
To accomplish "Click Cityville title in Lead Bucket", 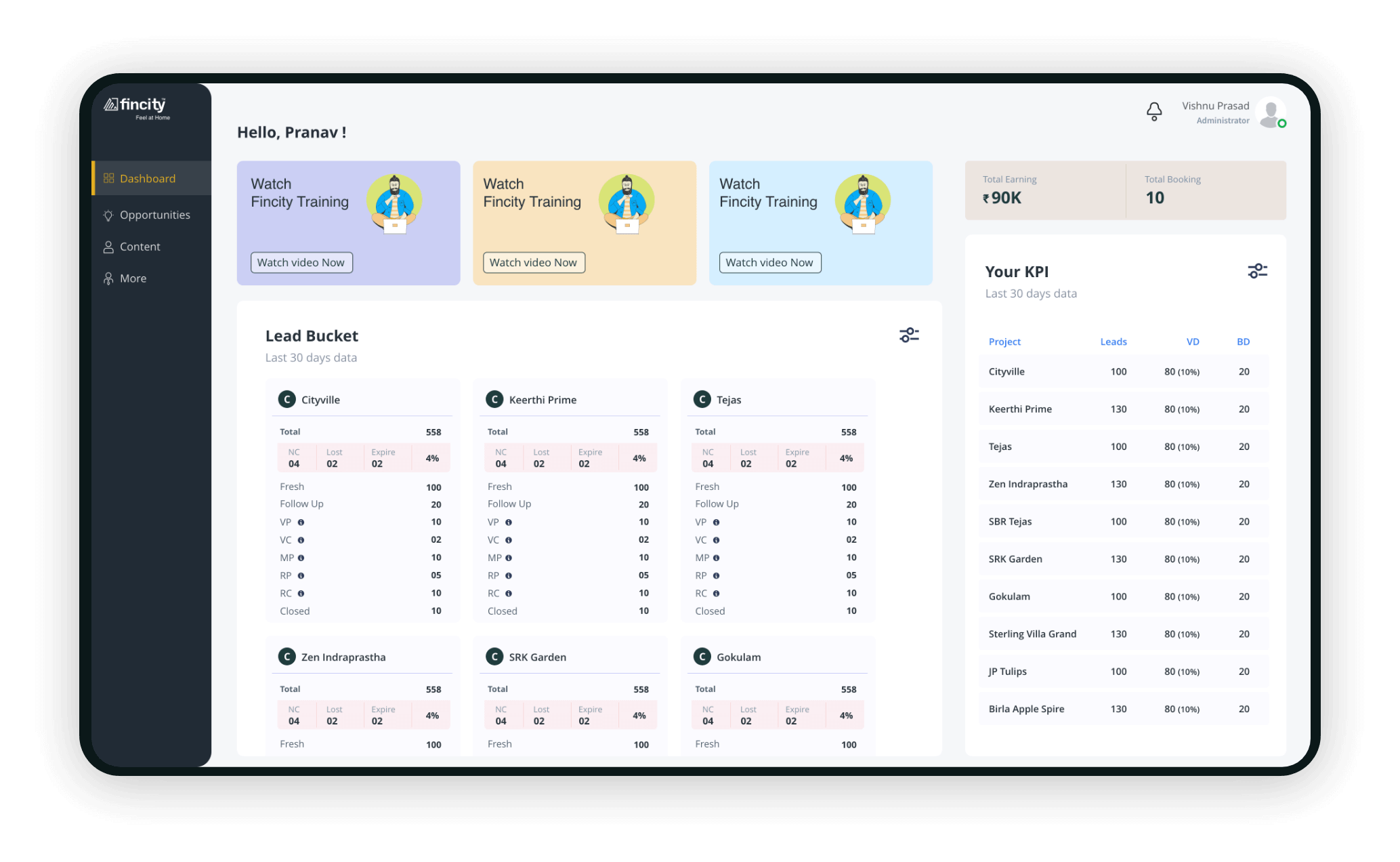I will (x=320, y=400).
